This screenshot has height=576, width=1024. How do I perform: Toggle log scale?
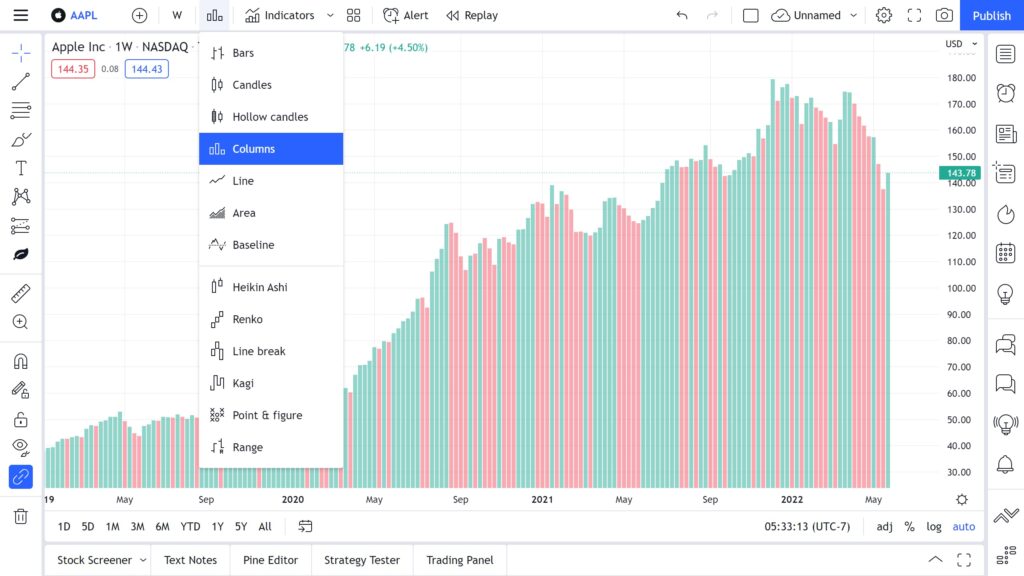pos(934,526)
